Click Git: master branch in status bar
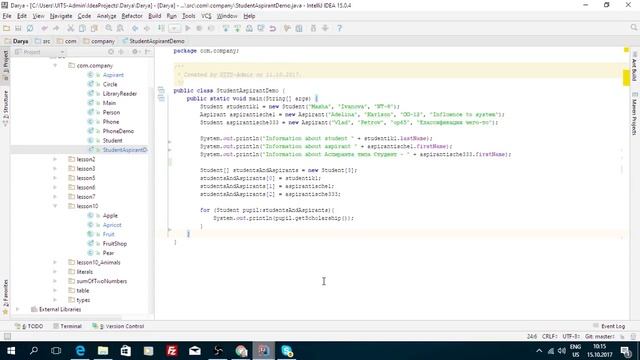640x360 pixels. point(599,336)
